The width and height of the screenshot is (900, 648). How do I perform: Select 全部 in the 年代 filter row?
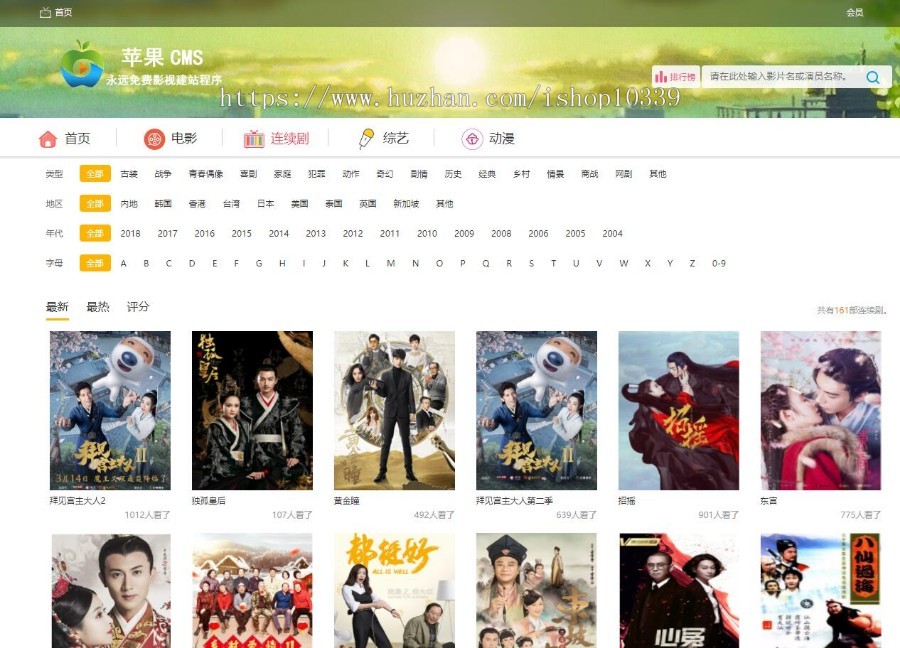94,234
